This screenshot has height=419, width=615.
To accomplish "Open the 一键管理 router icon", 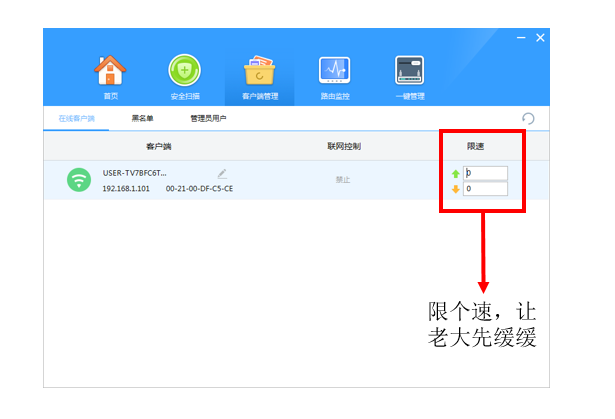I will click(x=409, y=72).
